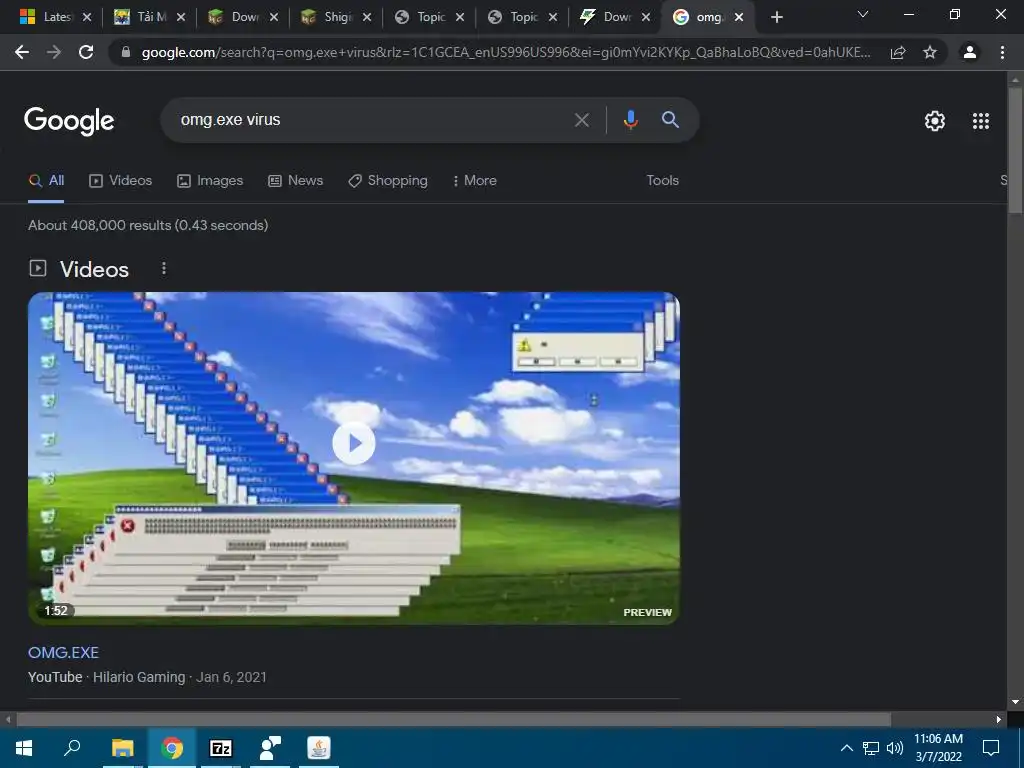The height and width of the screenshot is (768, 1024).
Task: Switch to Images results tab
Action: [x=210, y=181]
